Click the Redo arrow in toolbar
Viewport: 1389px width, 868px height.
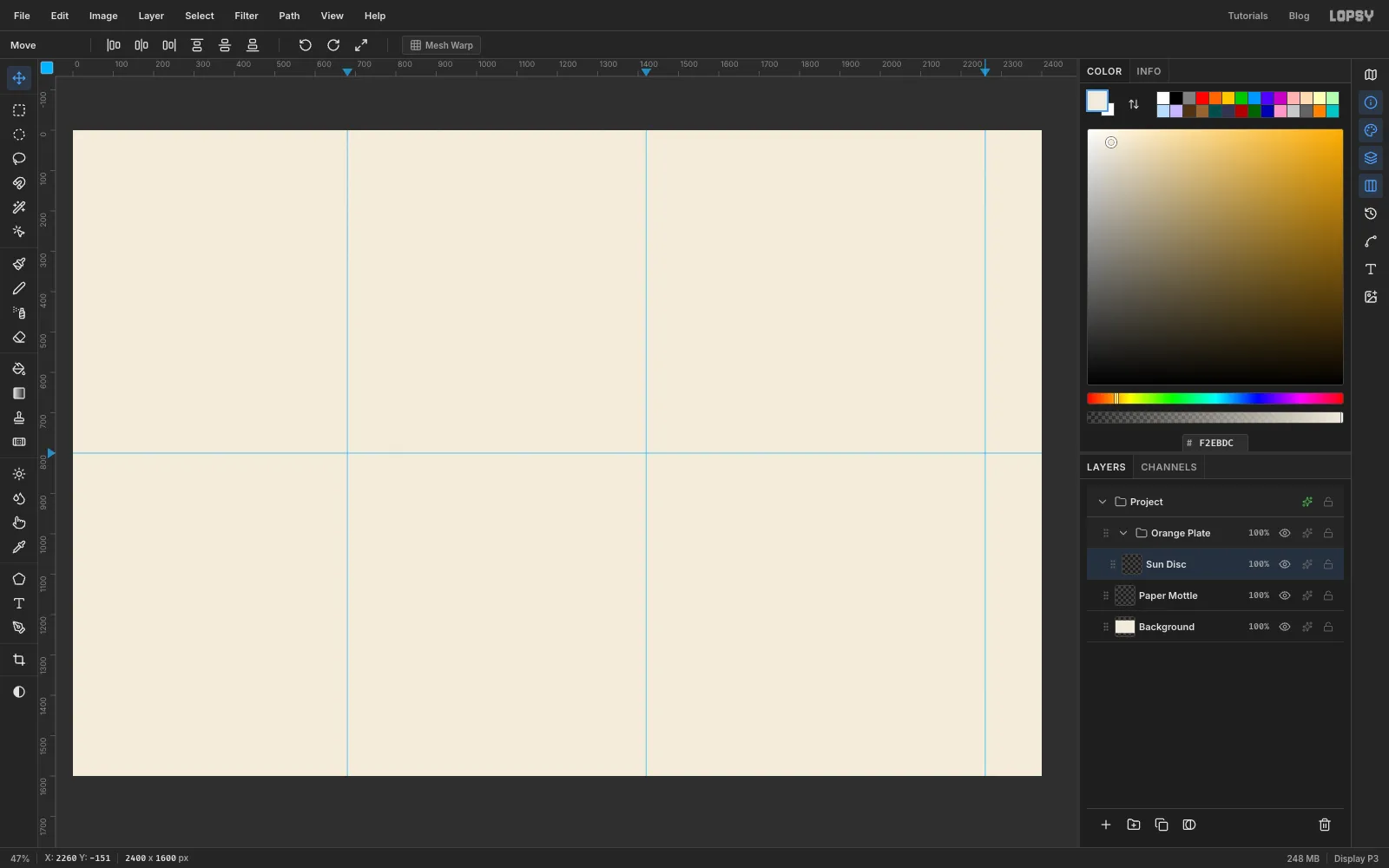(333, 45)
